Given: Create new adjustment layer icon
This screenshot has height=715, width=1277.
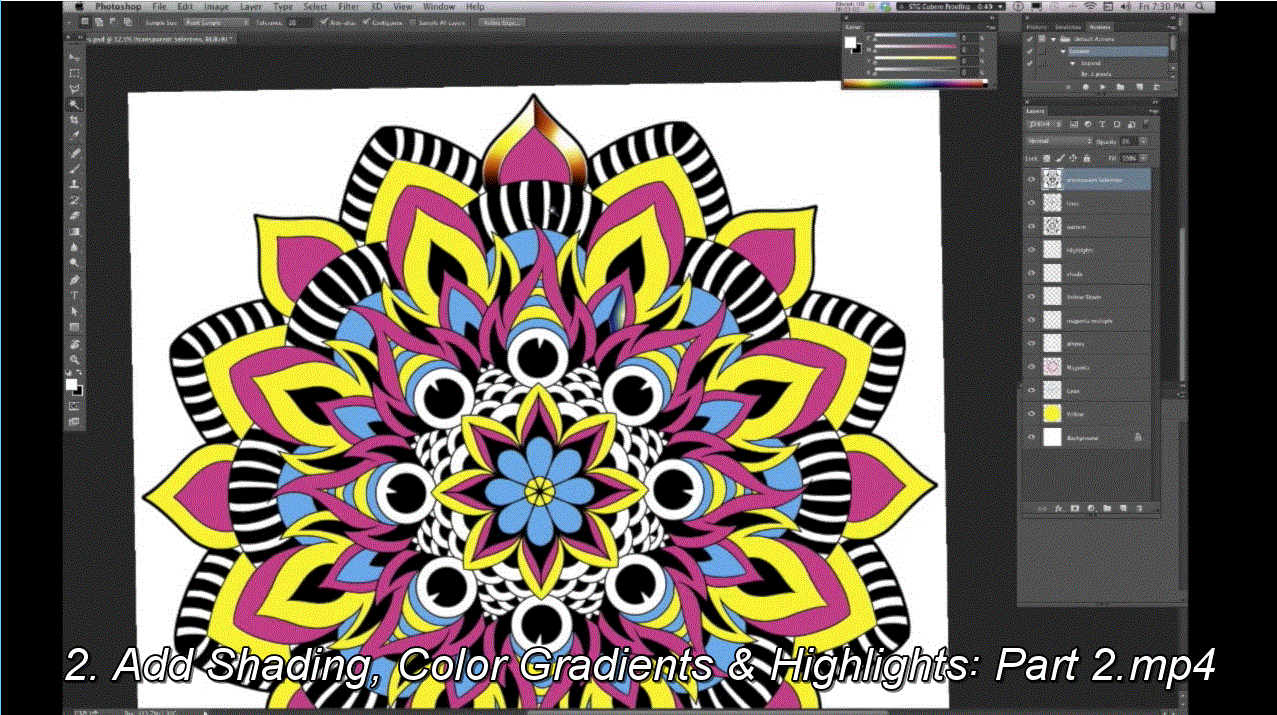Looking at the screenshot, I should pyautogui.click(x=1091, y=508).
